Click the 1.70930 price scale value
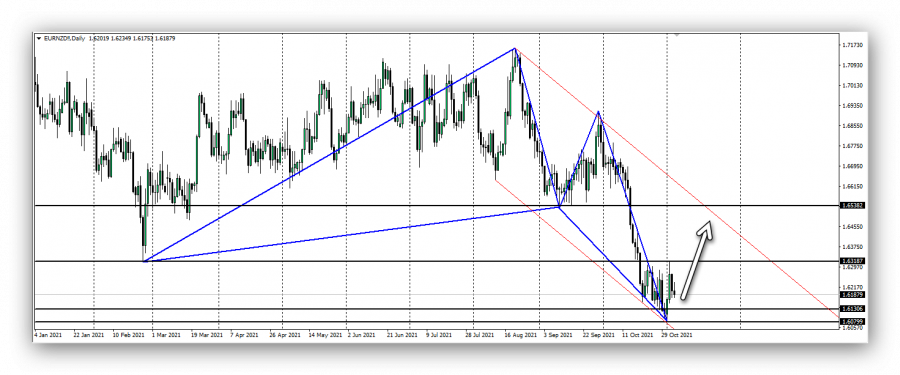The image size is (900, 375). tap(853, 65)
